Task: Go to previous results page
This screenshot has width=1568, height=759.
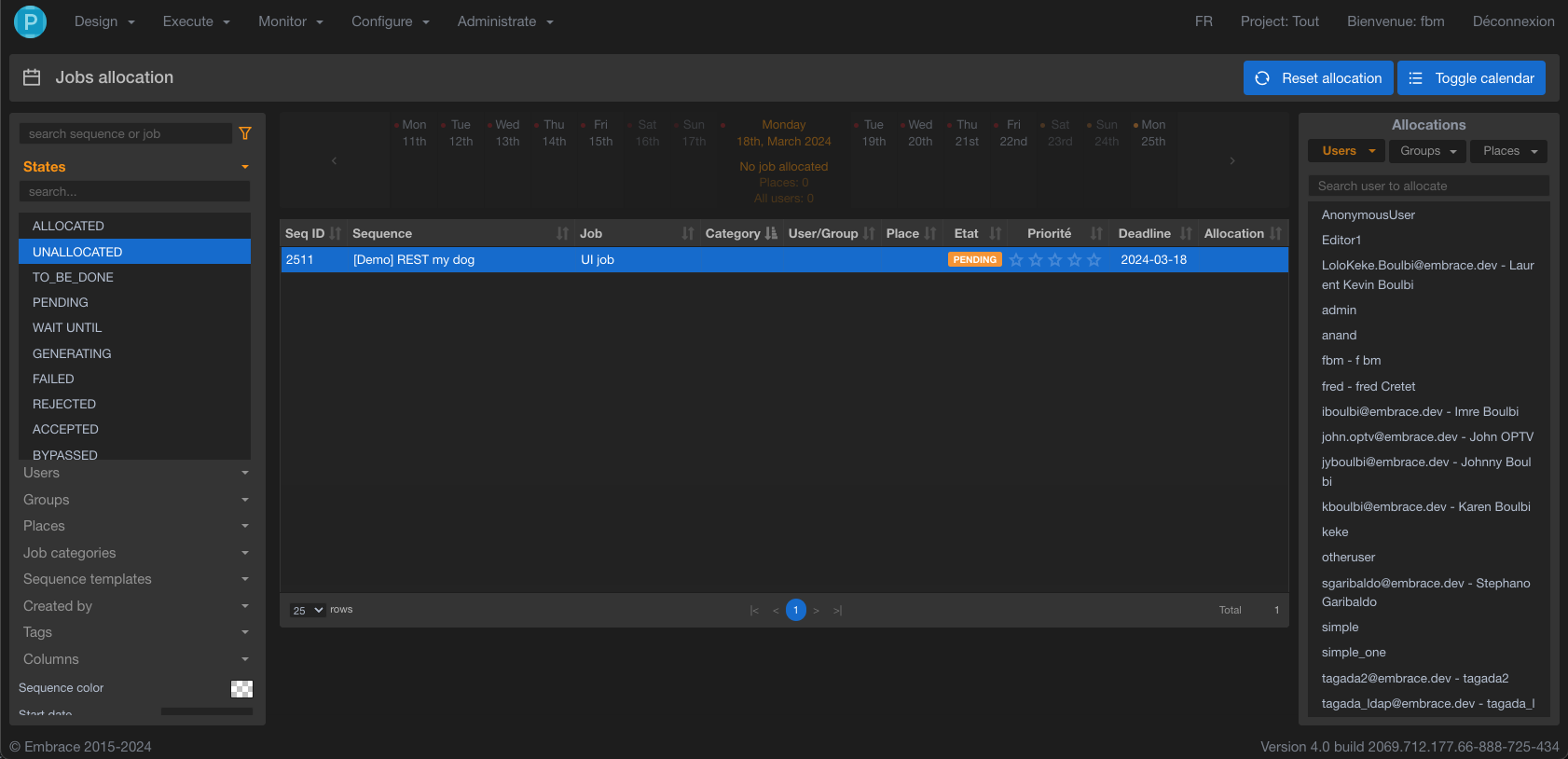Action: (776, 611)
